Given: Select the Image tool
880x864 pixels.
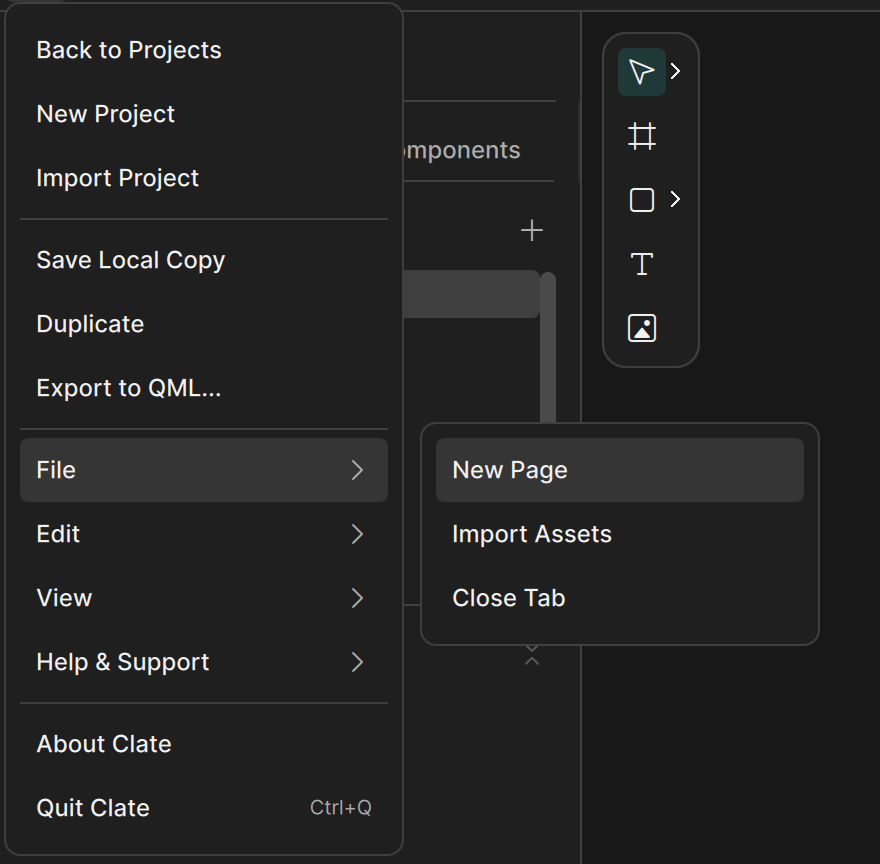Looking at the screenshot, I should point(641,328).
